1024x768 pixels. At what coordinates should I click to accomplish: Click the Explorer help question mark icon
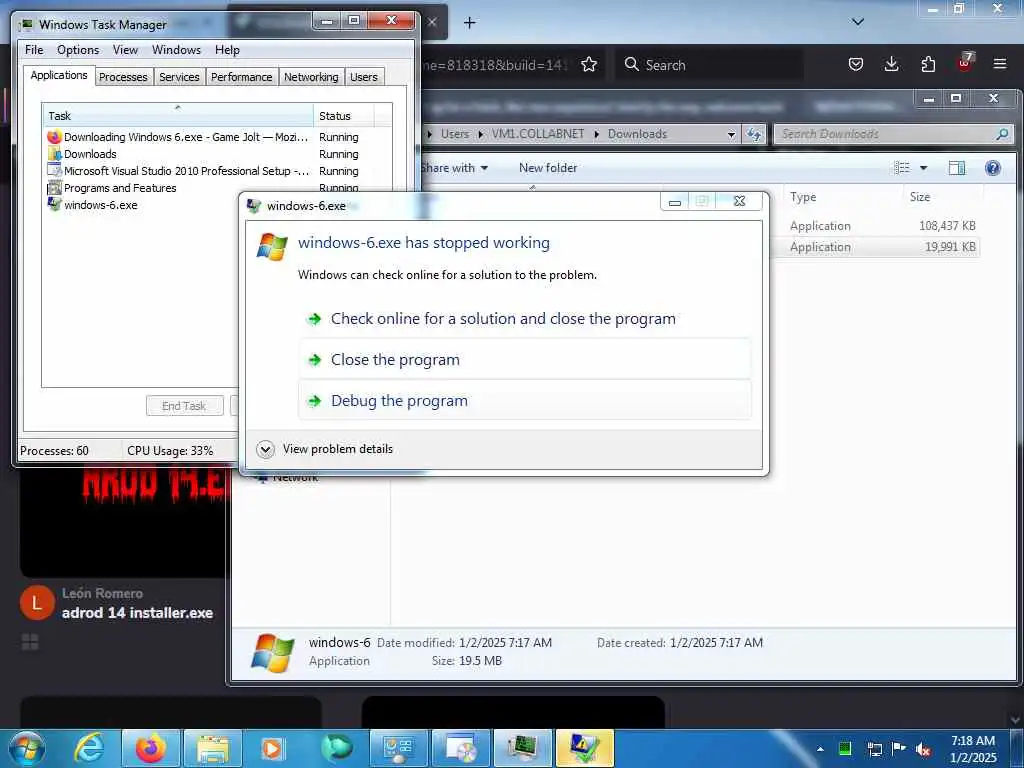pyautogui.click(x=993, y=168)
